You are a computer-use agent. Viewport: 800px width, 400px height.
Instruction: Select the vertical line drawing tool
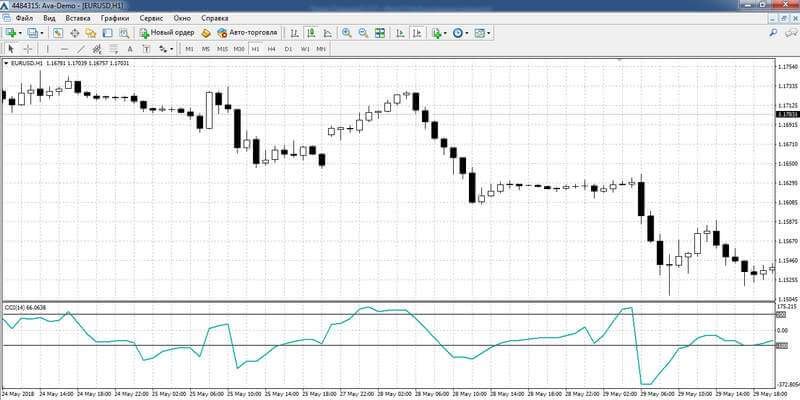coord(48,48)
